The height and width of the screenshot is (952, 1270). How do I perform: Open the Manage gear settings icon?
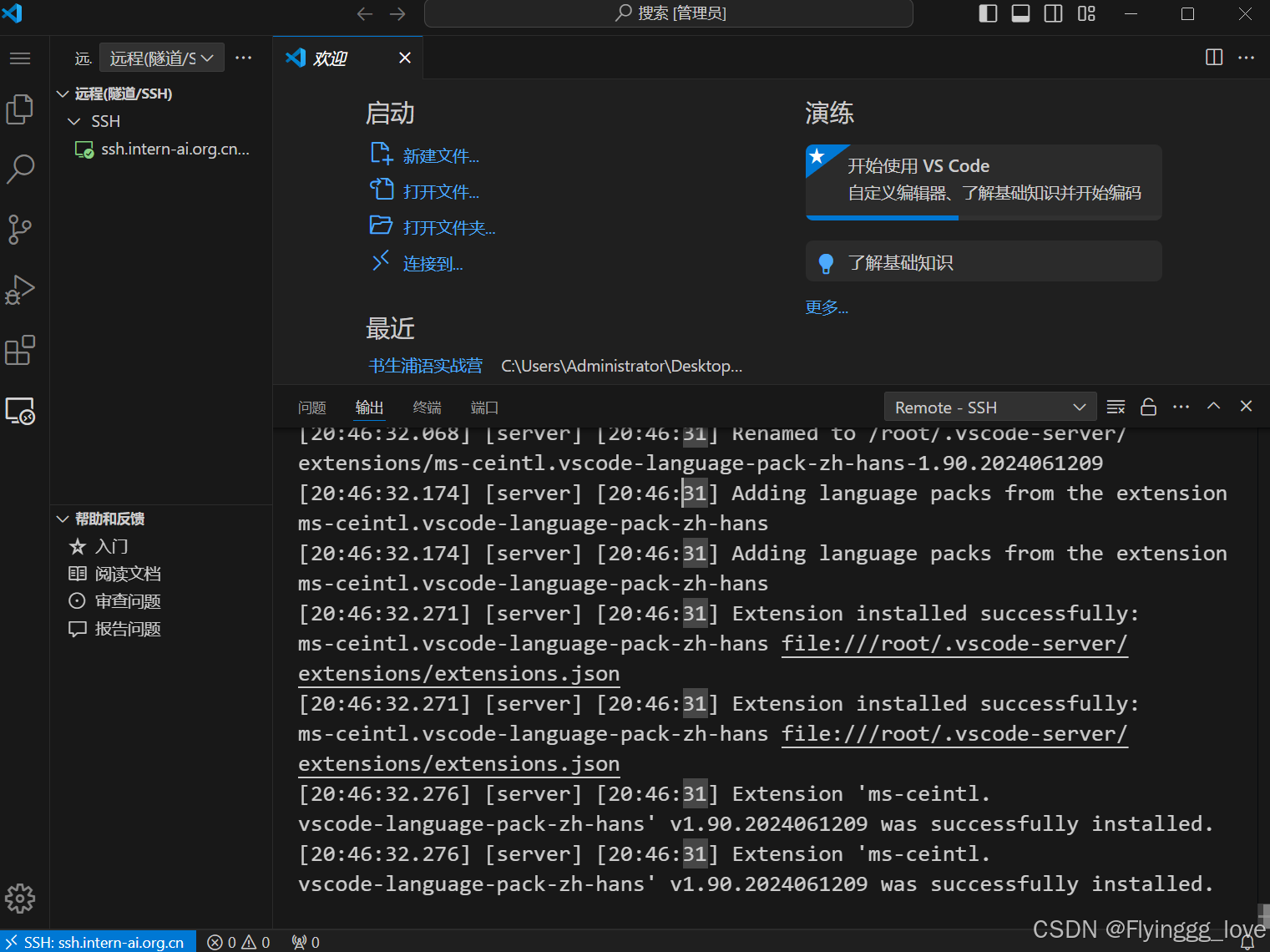tap(20, 899)
